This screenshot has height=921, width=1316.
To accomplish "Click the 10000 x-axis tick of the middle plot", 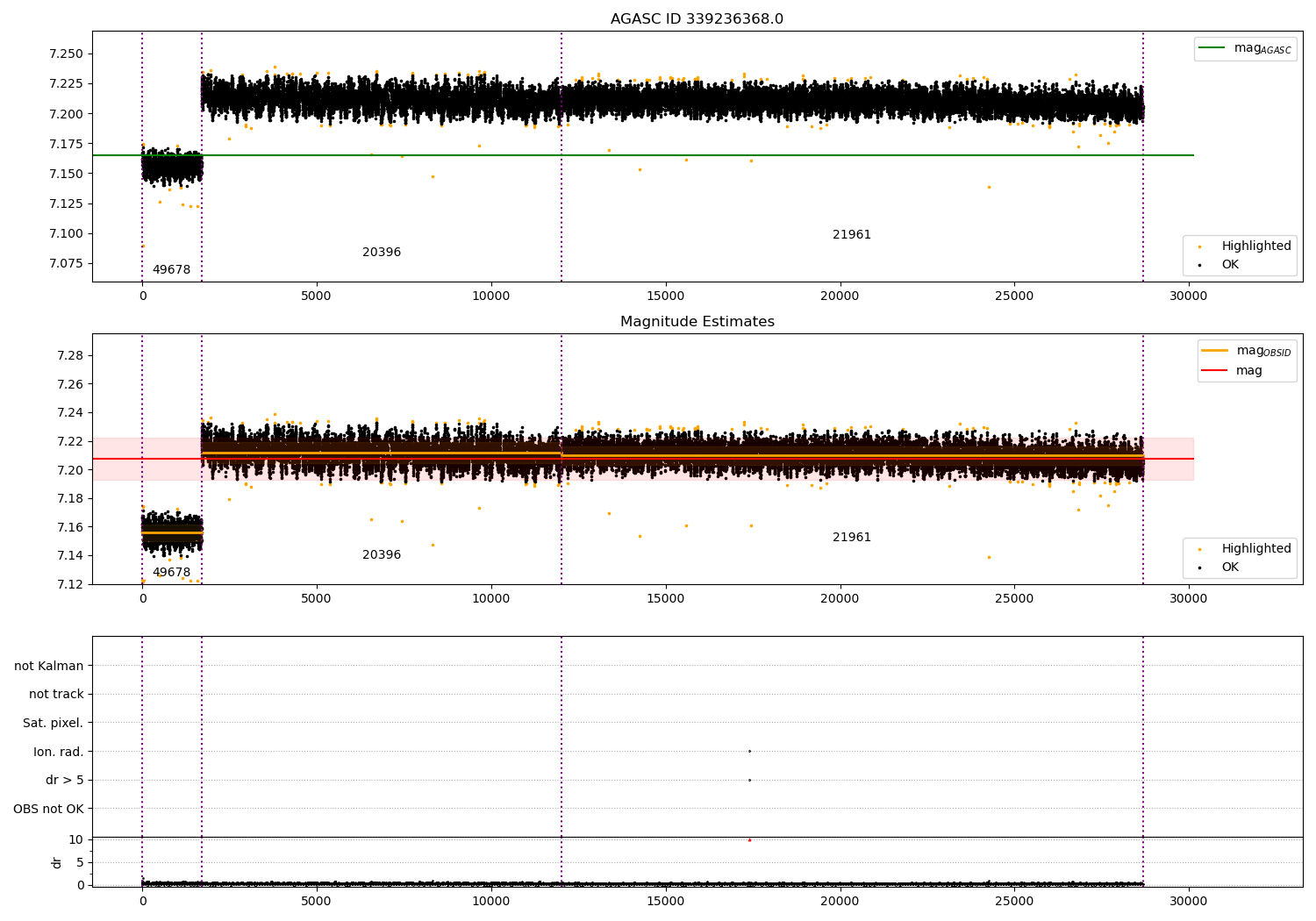I will [x=490, y=598].
